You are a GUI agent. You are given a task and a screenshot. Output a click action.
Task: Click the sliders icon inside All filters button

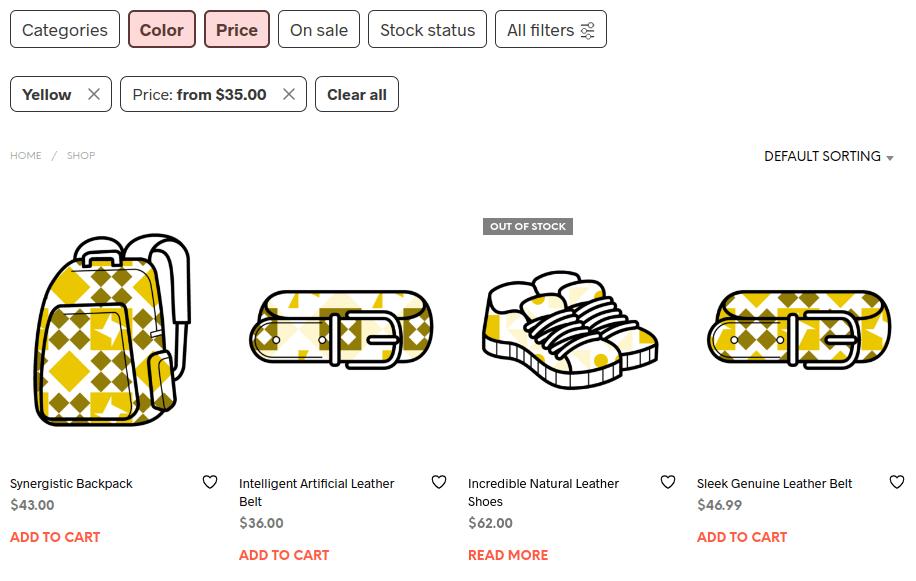tap(588, 29)
